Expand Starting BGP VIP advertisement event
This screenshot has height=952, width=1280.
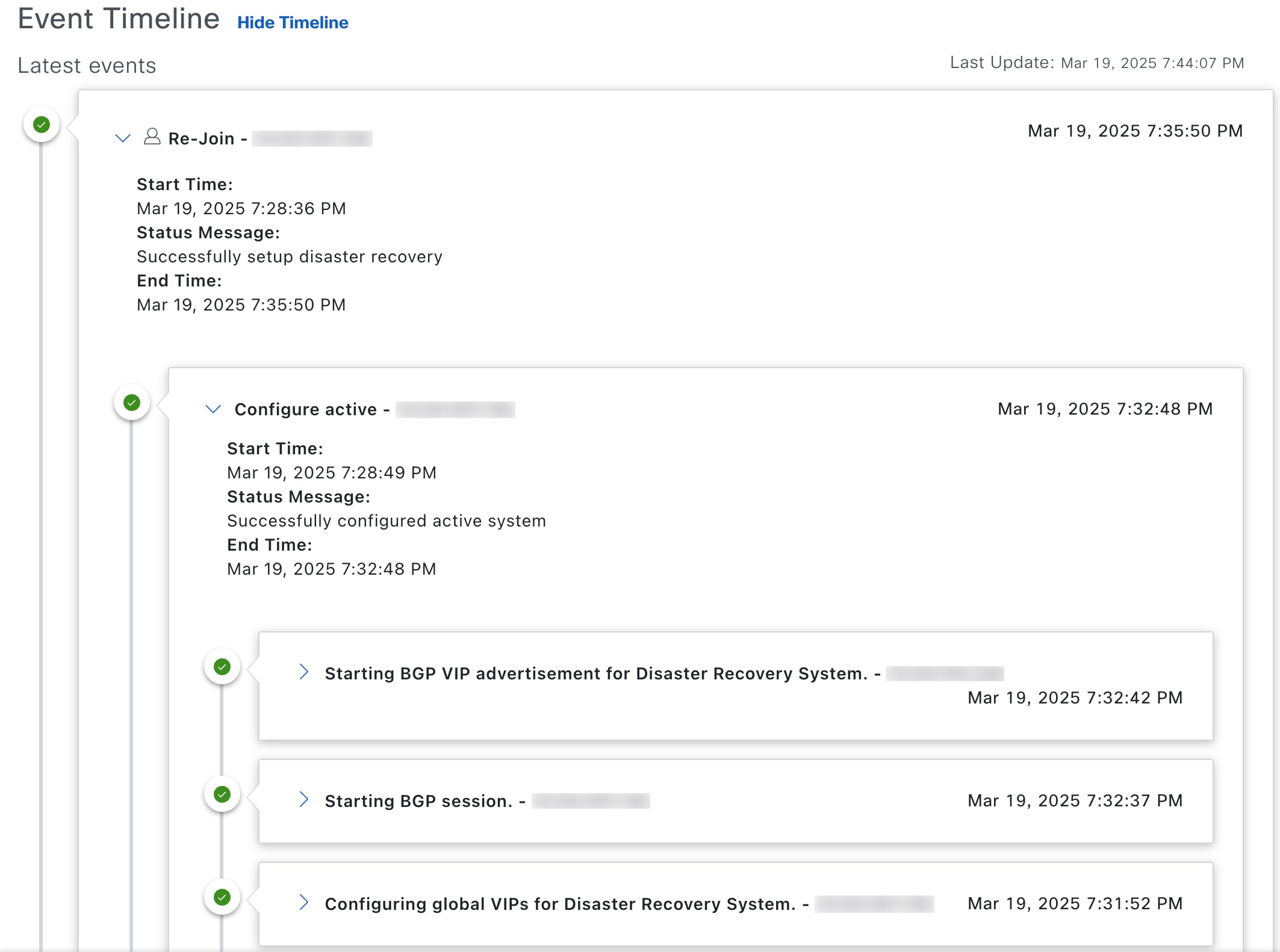coord(304,672)
